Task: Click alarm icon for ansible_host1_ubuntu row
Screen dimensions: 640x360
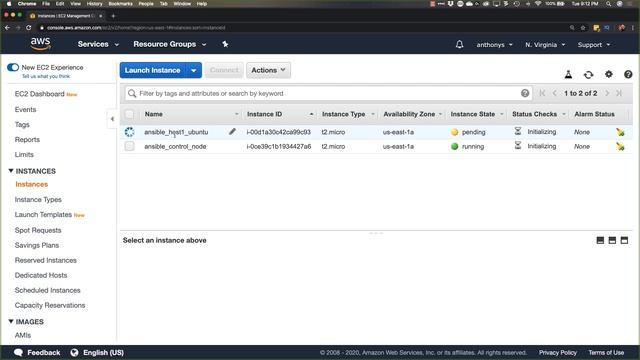Action: pos(620,132)
